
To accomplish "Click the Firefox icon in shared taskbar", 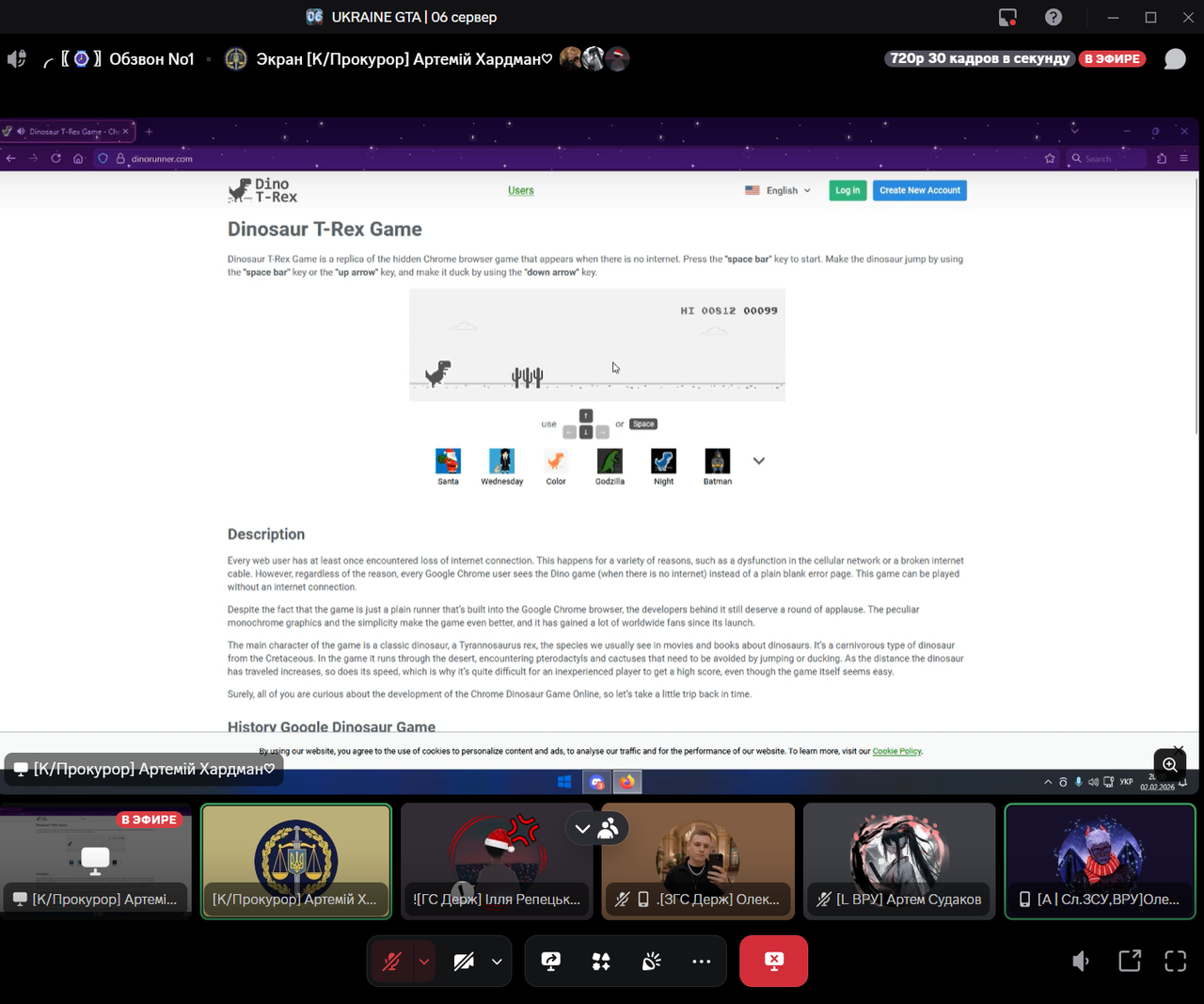I will point(627,782).
